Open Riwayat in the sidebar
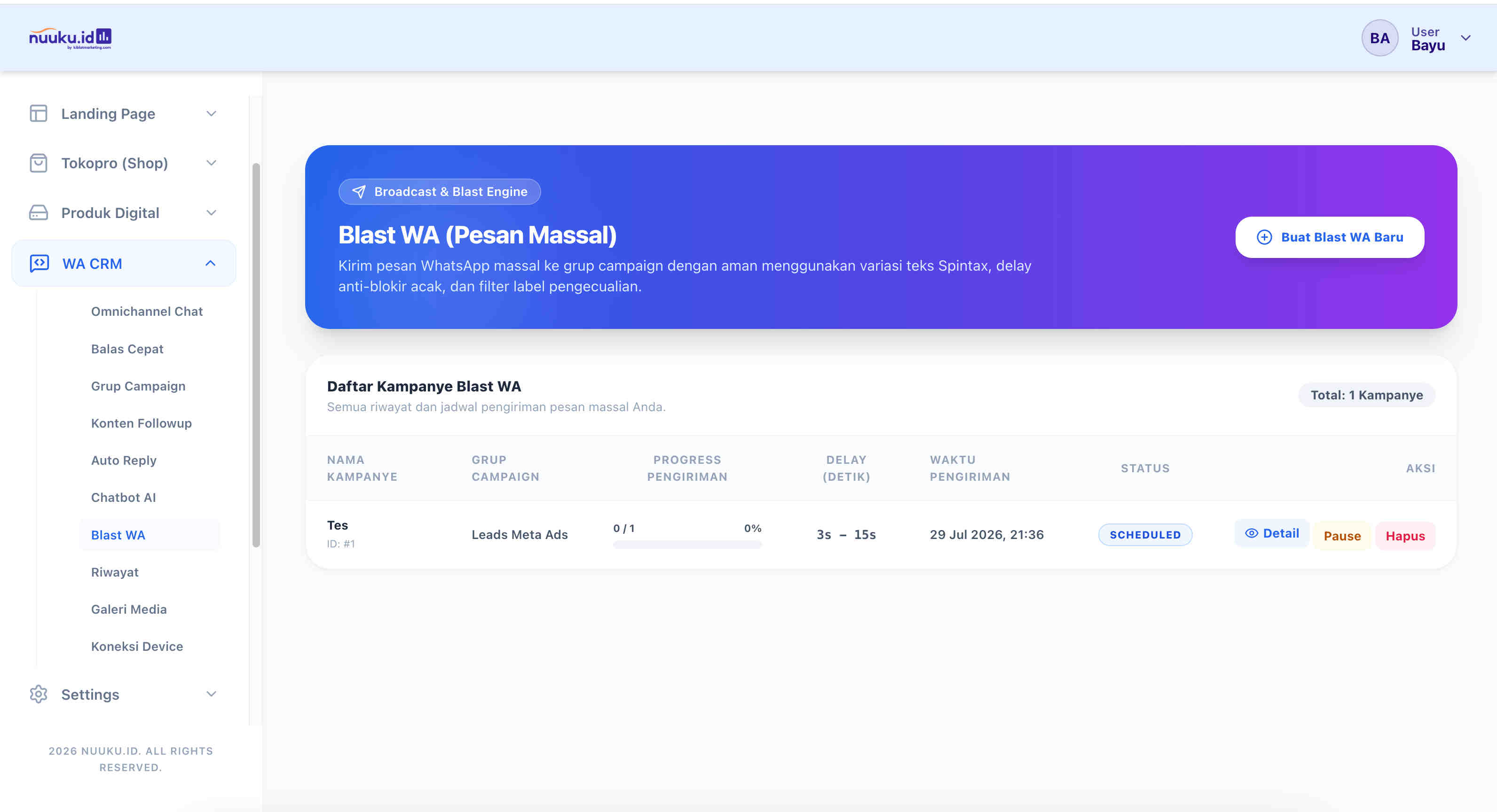The width and height of the screenshot is (1497, 812). (x=115, y=572)
